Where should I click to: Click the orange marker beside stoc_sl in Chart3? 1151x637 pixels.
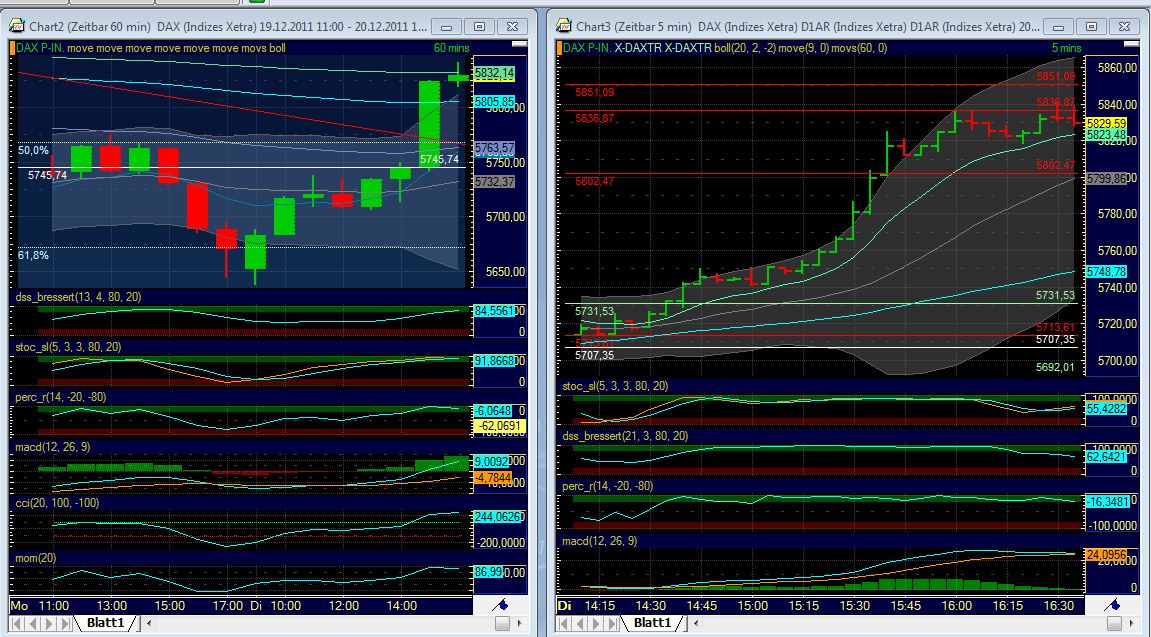[560, 385]
